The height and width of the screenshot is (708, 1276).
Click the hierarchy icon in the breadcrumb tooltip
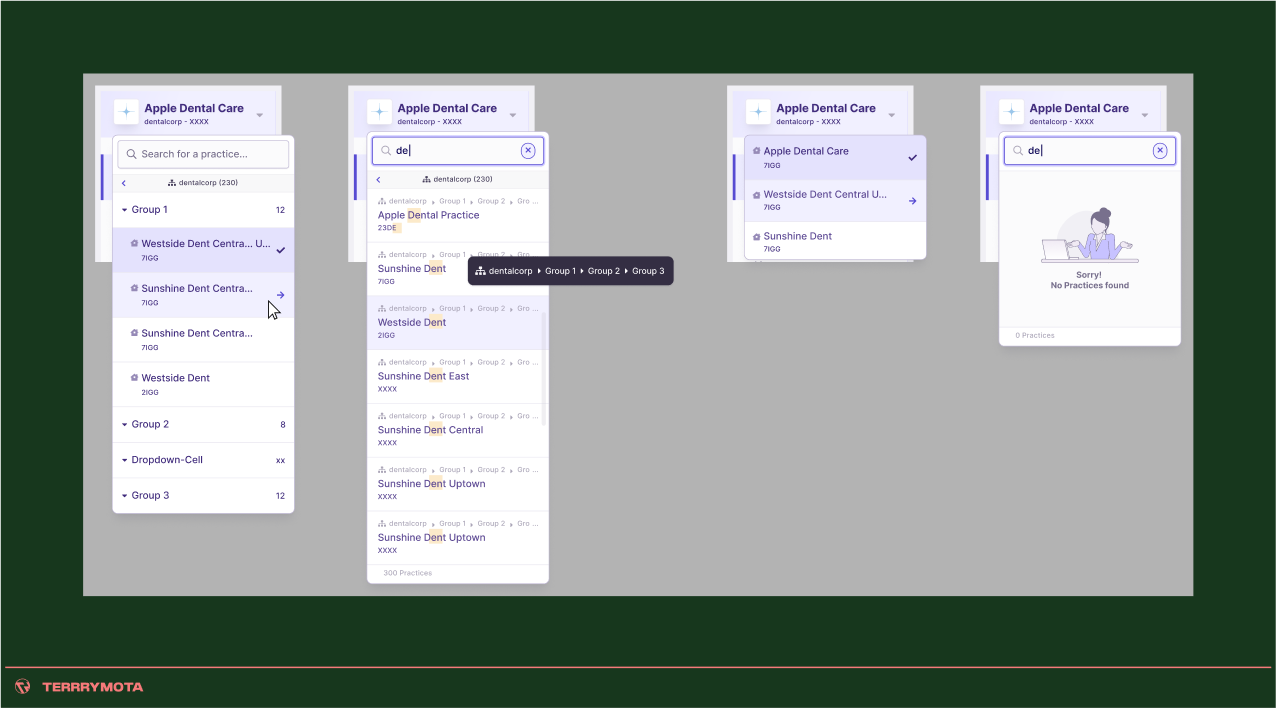coord(482,270)
